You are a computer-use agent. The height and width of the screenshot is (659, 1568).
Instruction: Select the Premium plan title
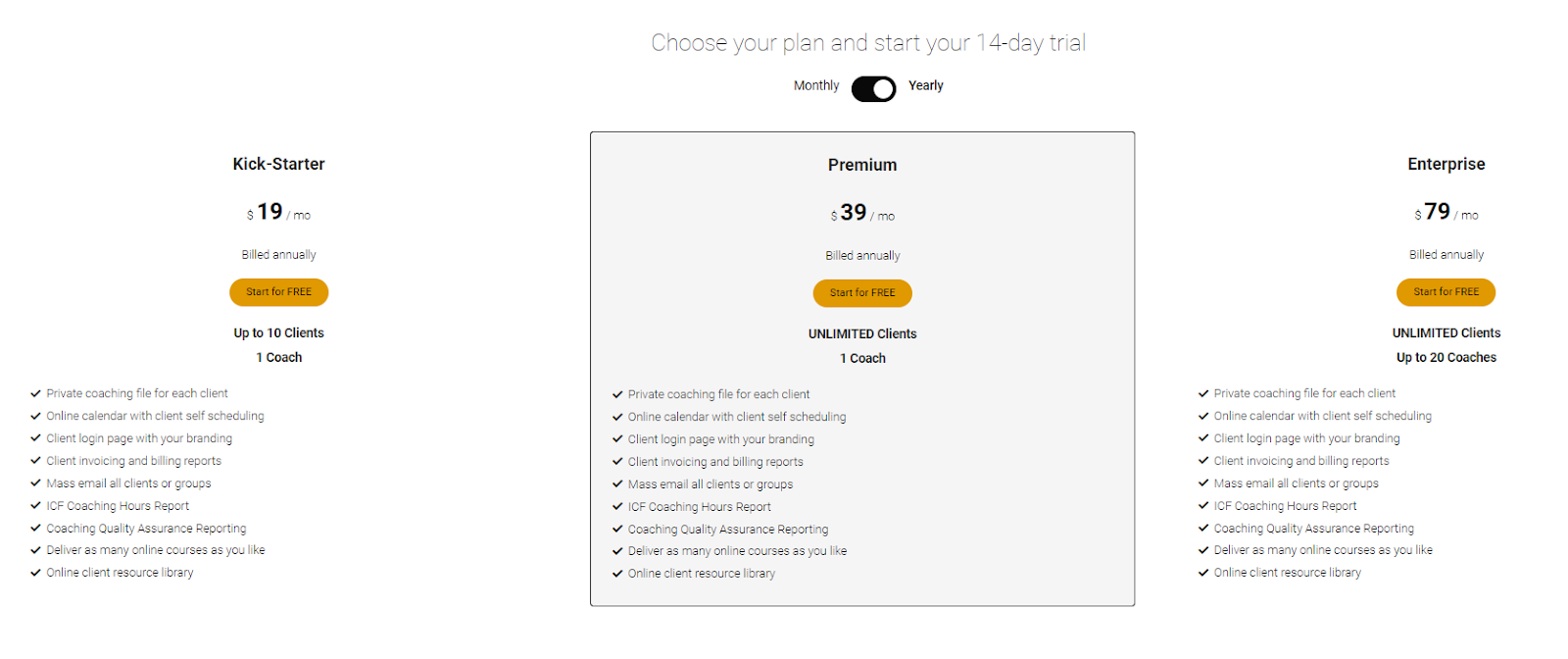click(x=862, y=165)
